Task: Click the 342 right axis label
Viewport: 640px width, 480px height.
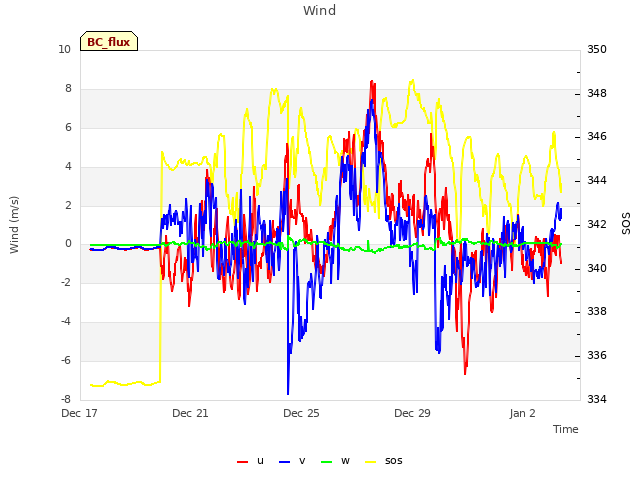Action: (597, 224)
